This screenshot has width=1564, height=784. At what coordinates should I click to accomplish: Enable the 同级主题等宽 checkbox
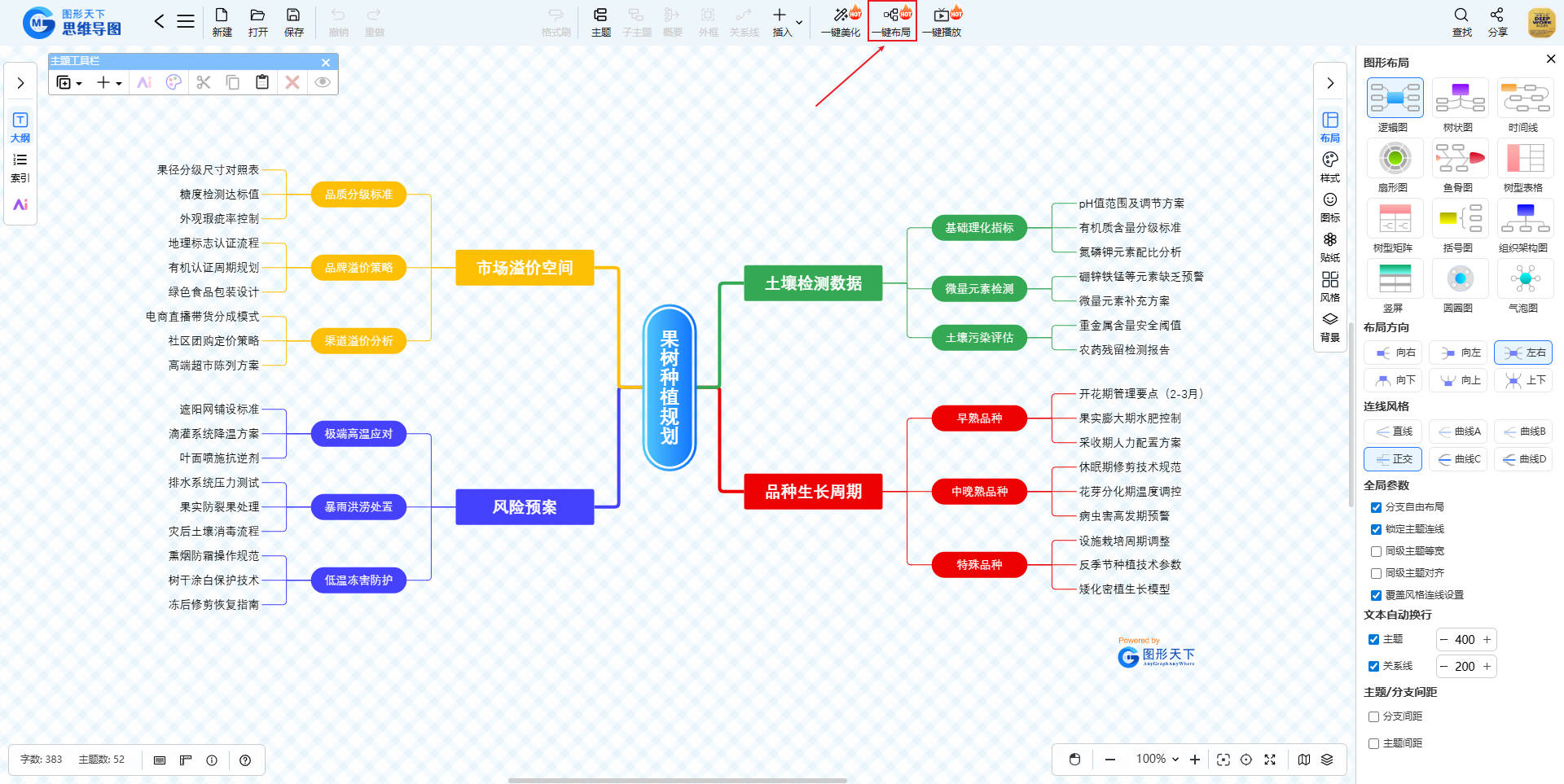coord(1376,551)
